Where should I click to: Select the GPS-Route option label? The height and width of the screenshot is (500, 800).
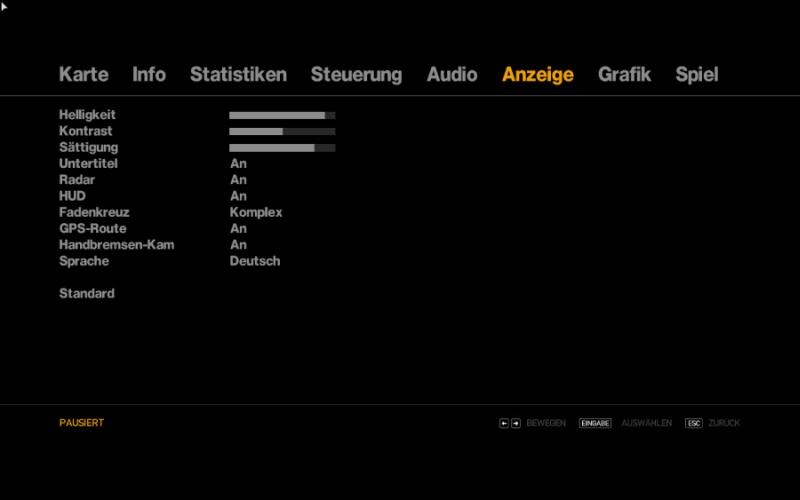click(93, 229)
